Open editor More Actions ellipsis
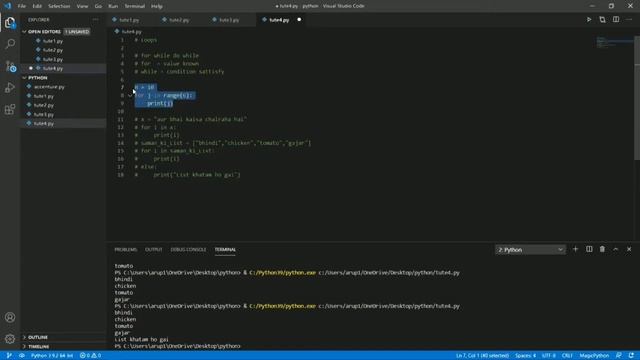Viewport: 640px width, 360px height. (x=629, y=20)
